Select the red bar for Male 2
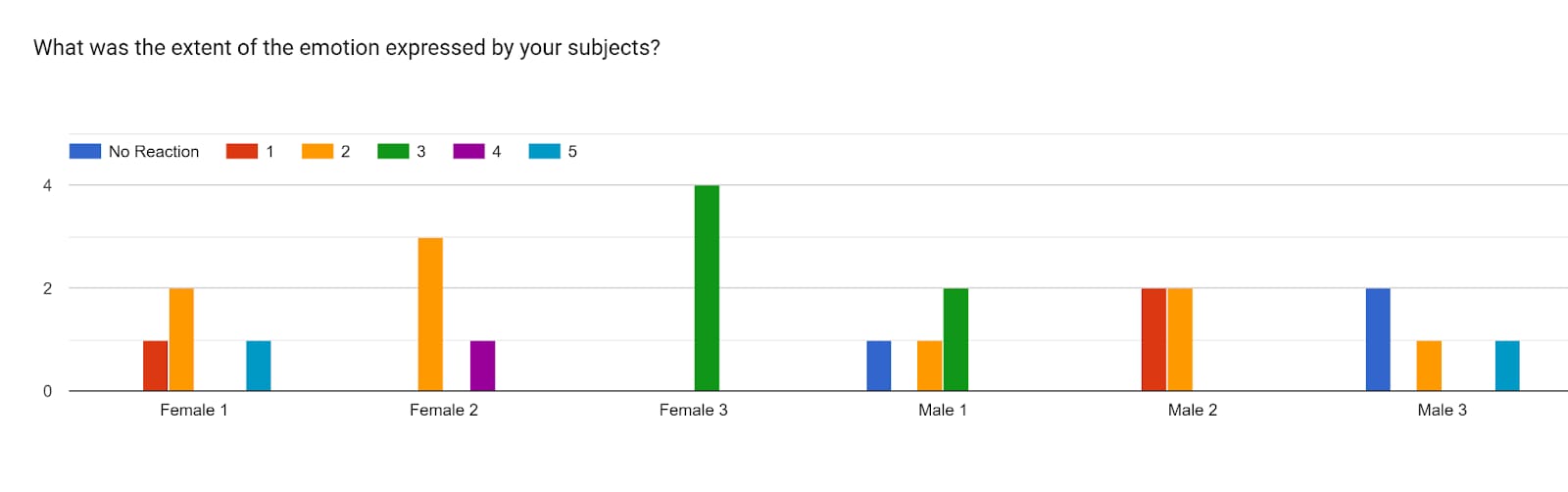The image size is (1568, 492). point(1154,340)
